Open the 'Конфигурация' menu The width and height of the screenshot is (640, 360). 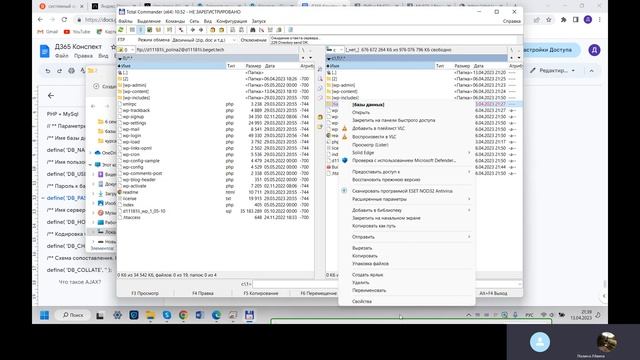231,21
